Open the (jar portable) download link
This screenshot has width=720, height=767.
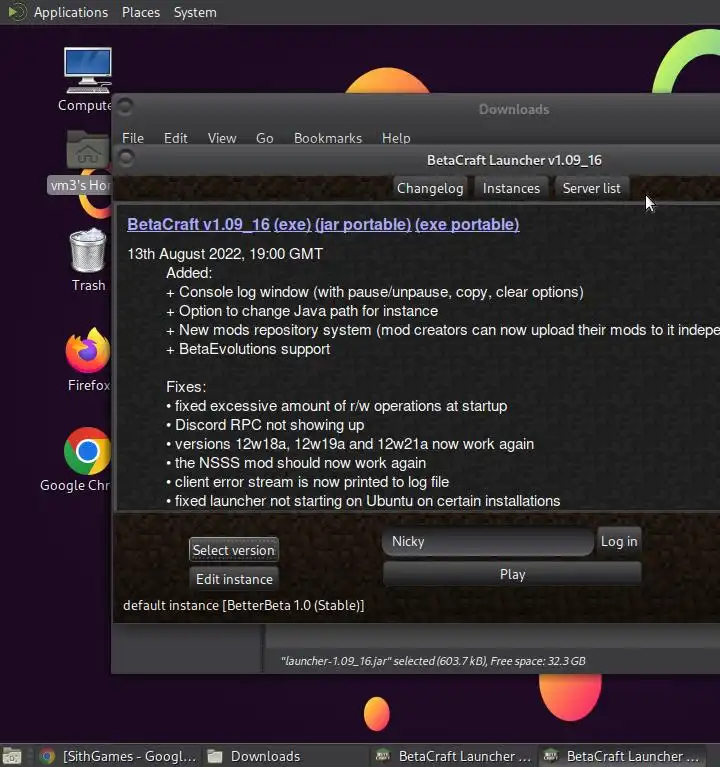pyautogui.click(x=363, y=225)
